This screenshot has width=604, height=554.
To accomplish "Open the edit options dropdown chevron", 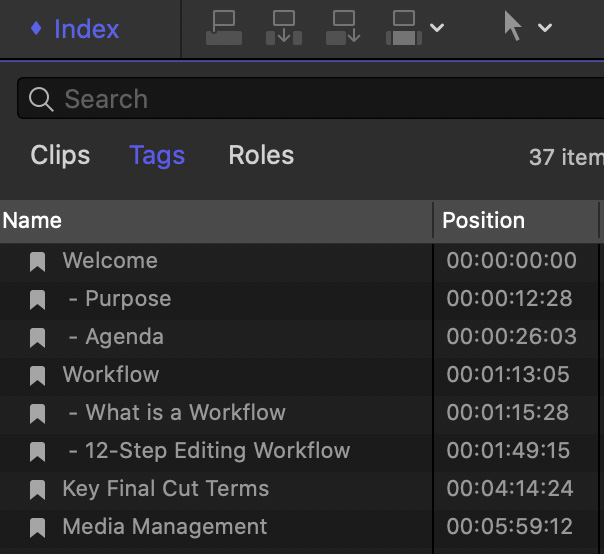I will [437, 28].
